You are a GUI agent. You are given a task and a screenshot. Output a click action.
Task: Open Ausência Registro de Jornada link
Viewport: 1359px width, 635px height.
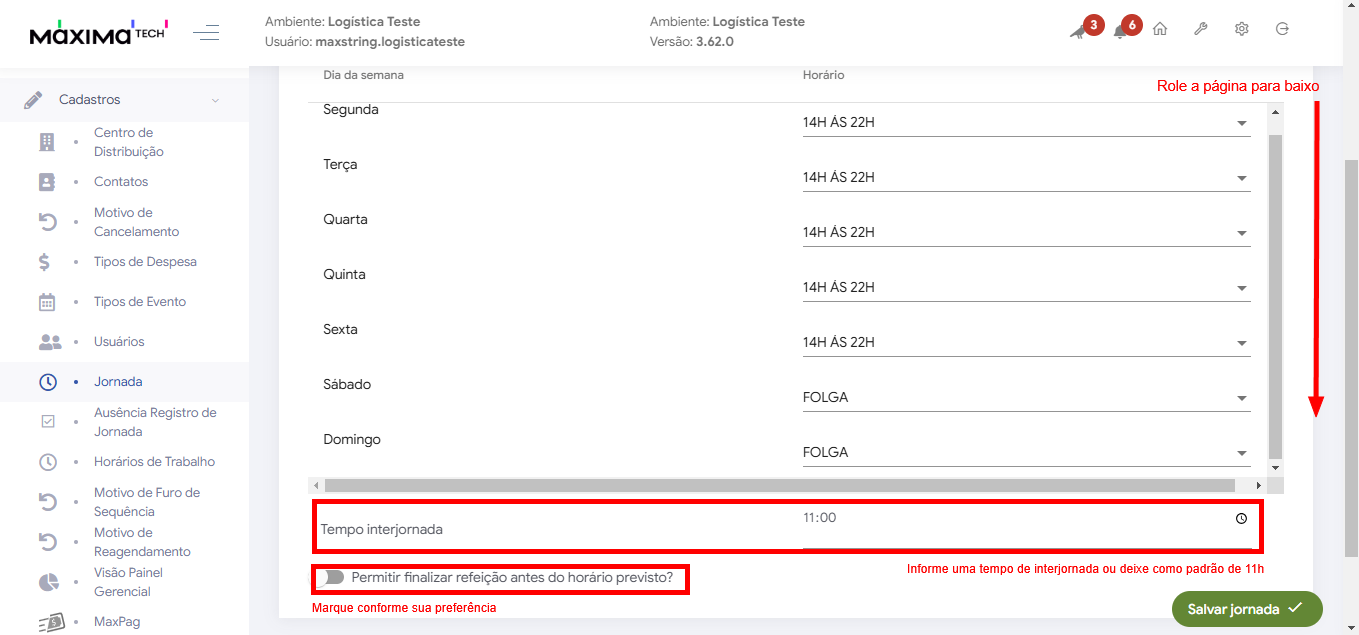(x=155, y=422)
